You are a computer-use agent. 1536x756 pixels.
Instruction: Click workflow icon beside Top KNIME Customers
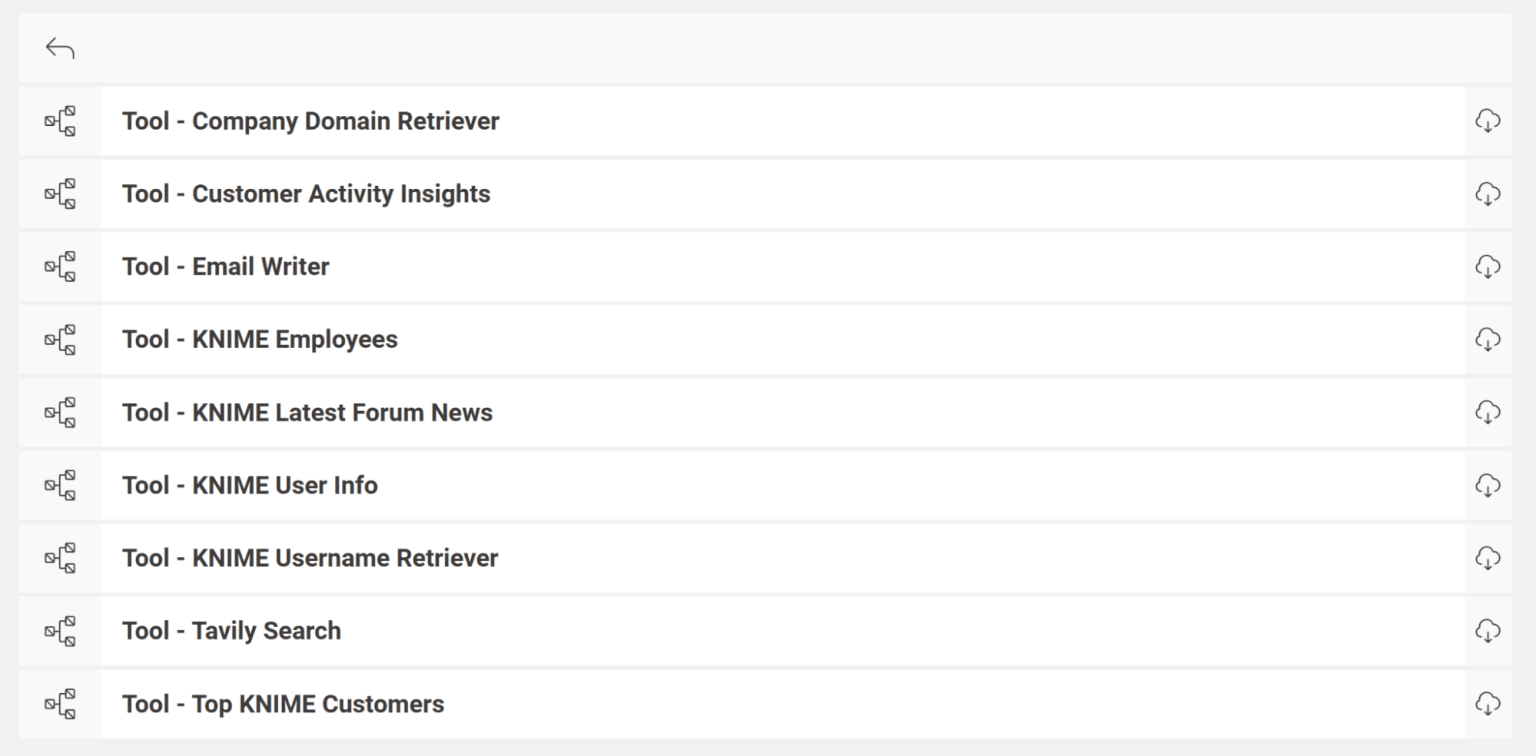tap(60, 704)
